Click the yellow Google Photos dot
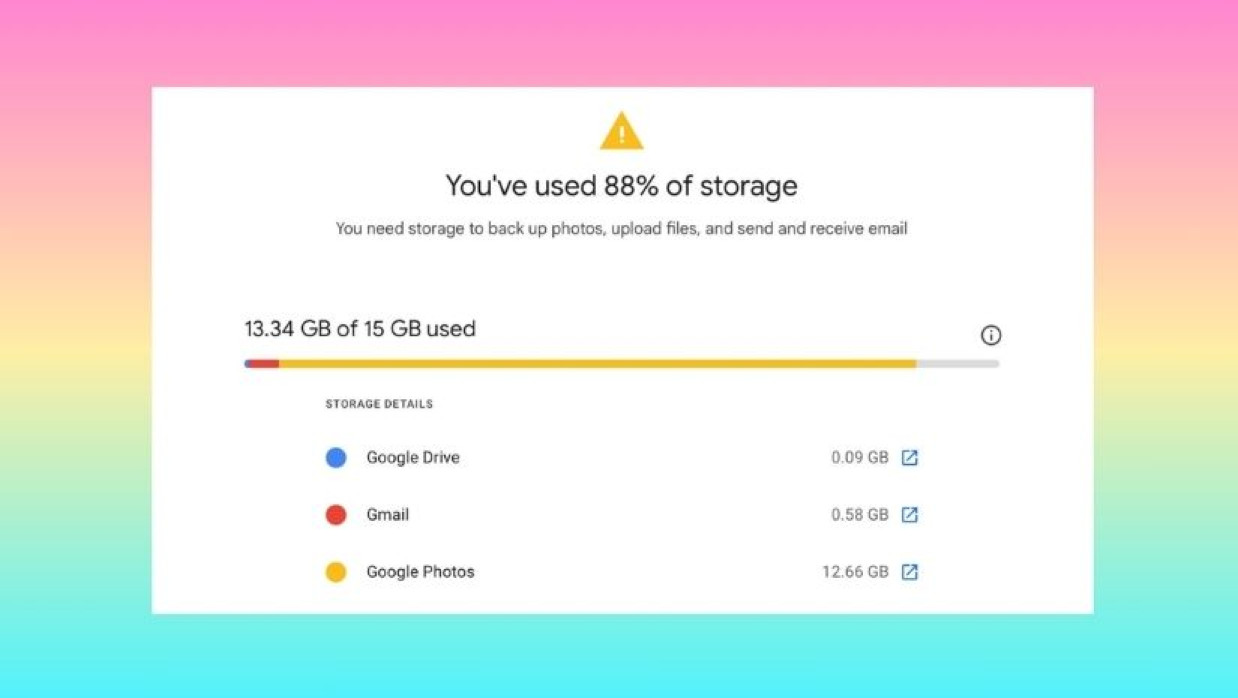Screen dimensions: 1238x698 pos(336,572)
